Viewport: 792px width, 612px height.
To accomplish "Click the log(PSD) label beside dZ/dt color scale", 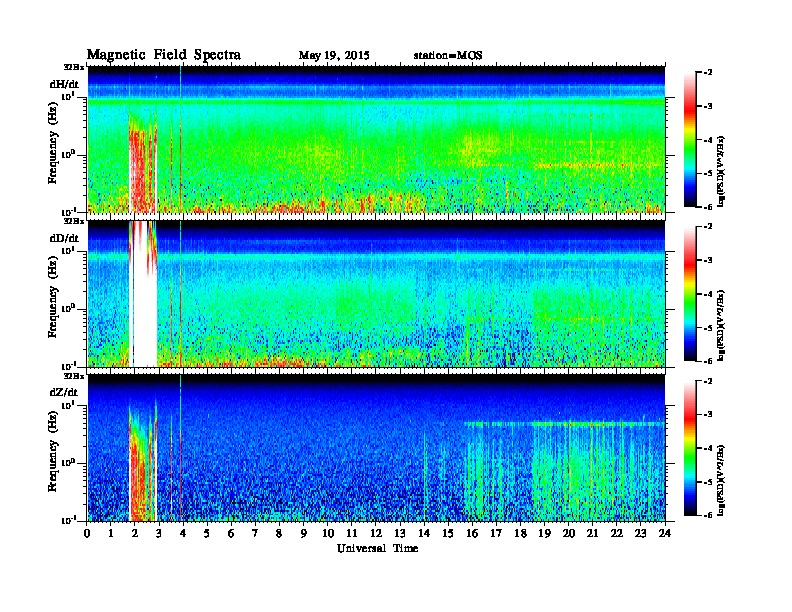I will click(721, 479).
